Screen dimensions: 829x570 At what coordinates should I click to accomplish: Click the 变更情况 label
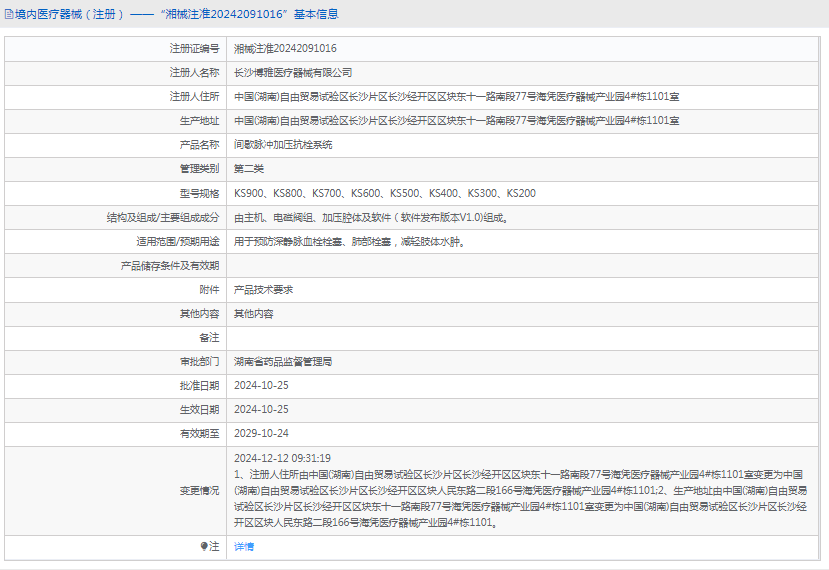point(199,491)
